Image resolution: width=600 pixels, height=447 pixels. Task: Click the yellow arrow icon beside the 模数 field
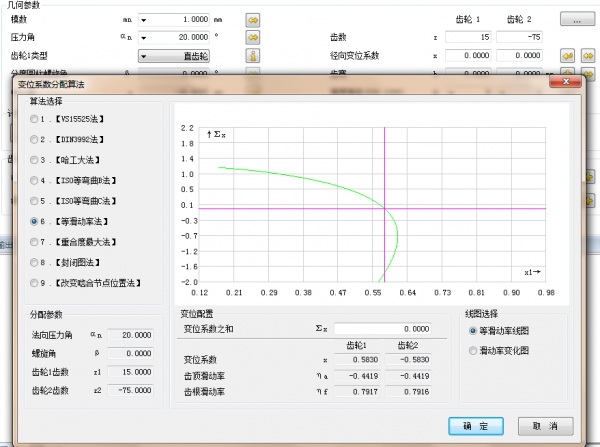[253, 20]
